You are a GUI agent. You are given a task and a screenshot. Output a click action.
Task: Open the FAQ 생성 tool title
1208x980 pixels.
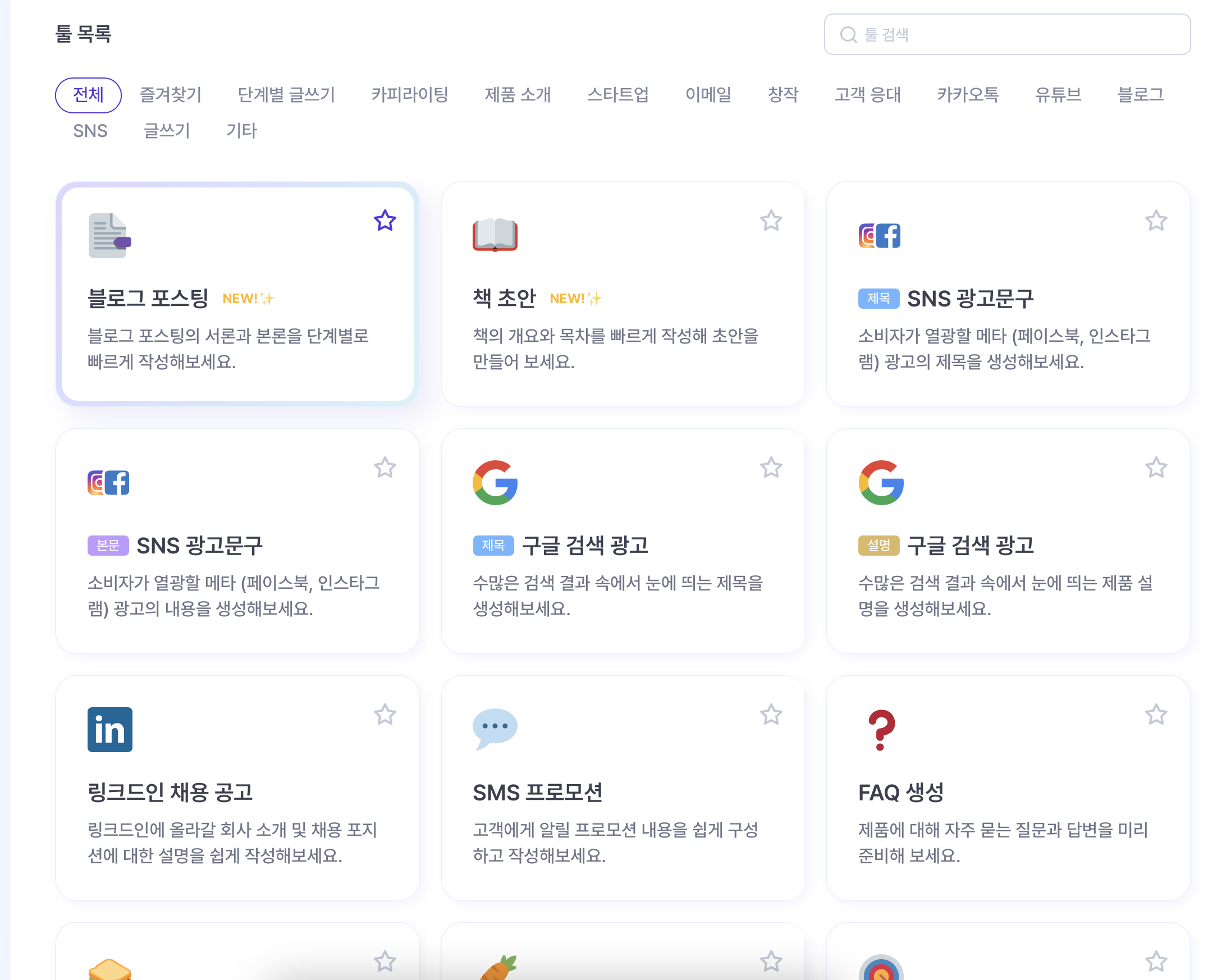(x=900, y=793)
